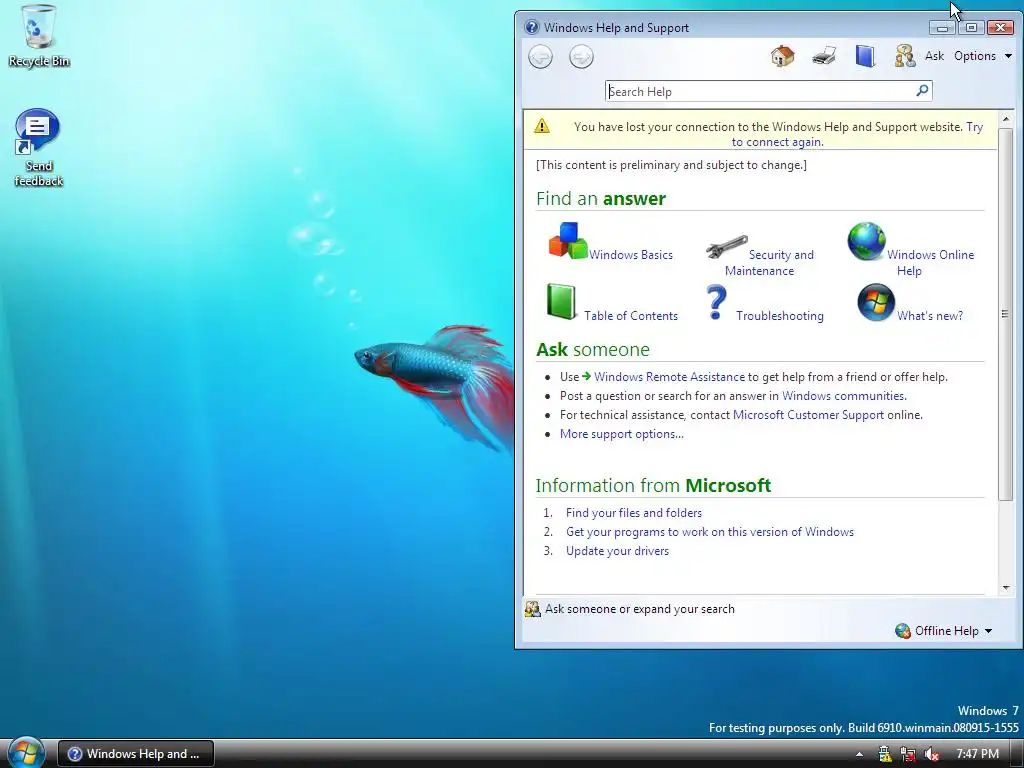Open the Windows communities link
1024x768 pixels.
pyautogui.click(x=844, y=396)
